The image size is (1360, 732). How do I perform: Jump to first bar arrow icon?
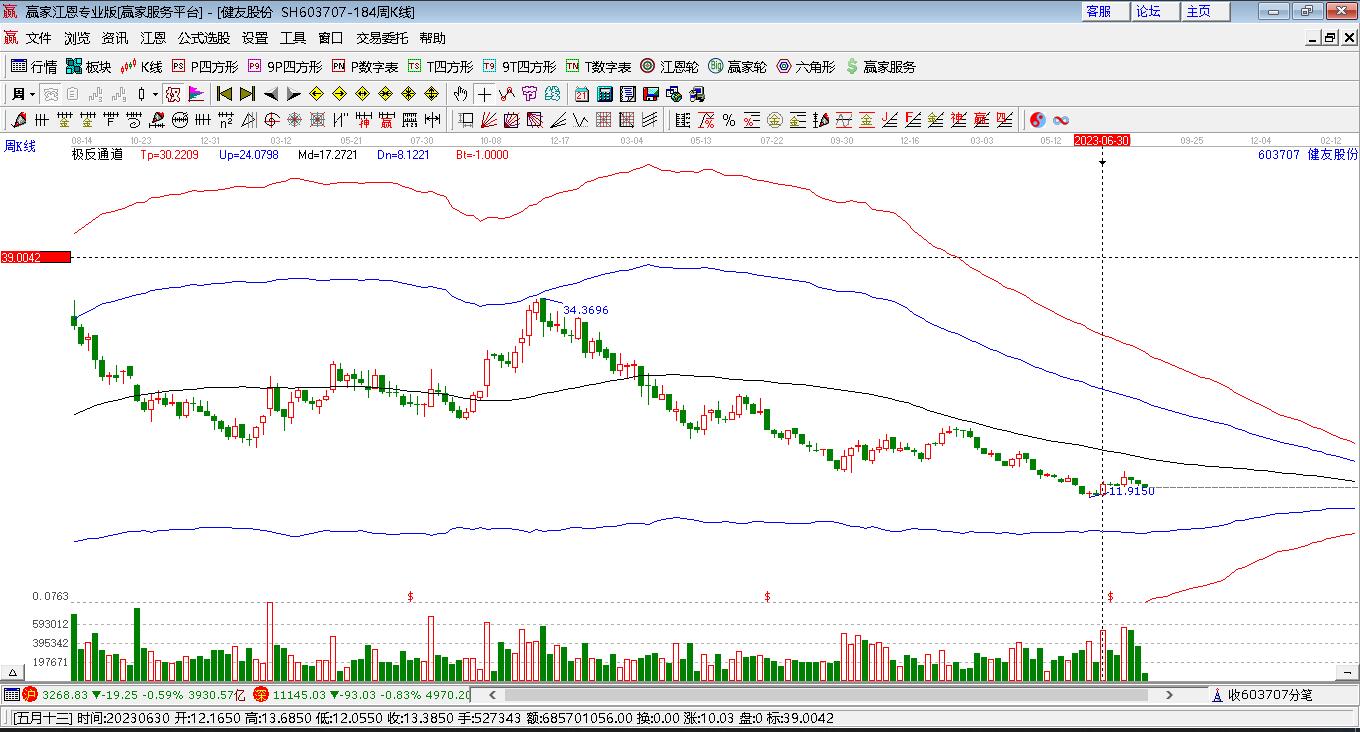(224, 94)
